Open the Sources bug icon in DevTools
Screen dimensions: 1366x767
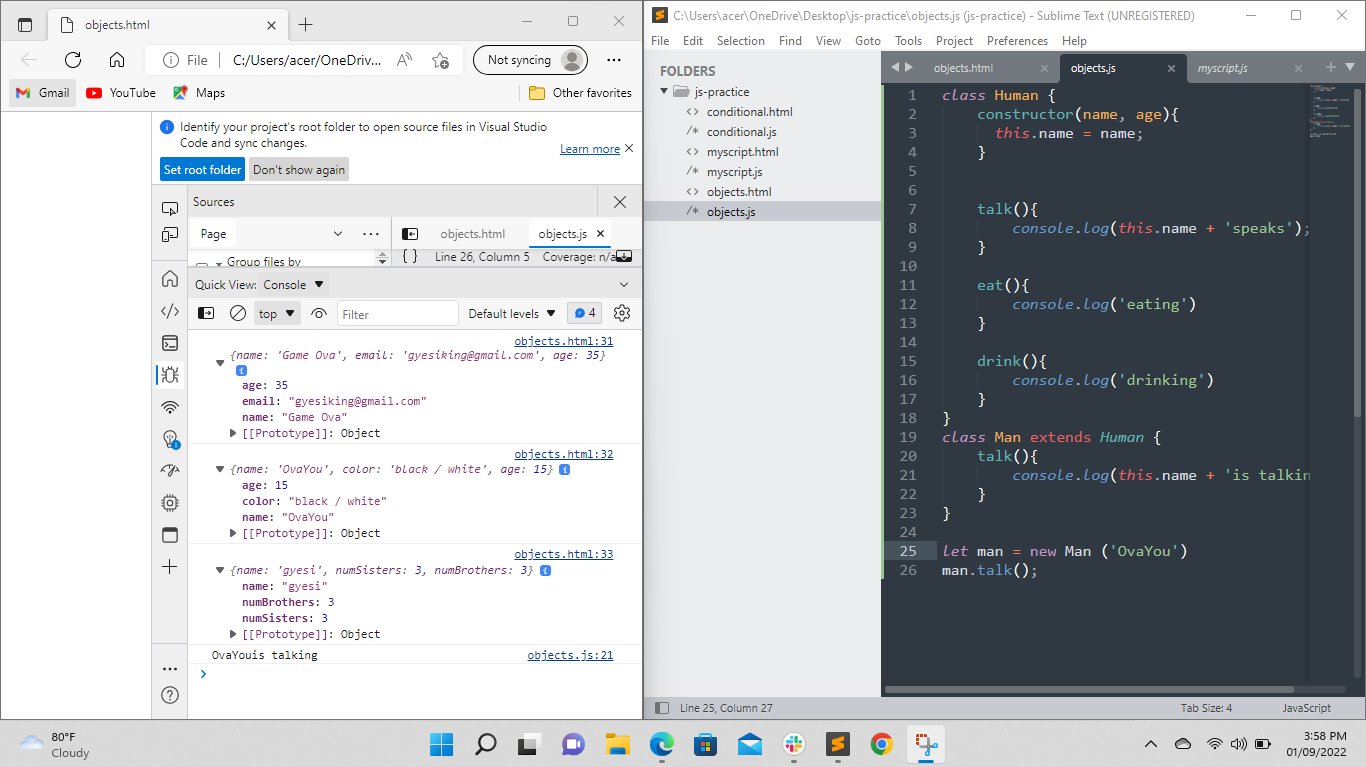pyautogui.click(x=170, y=375)
